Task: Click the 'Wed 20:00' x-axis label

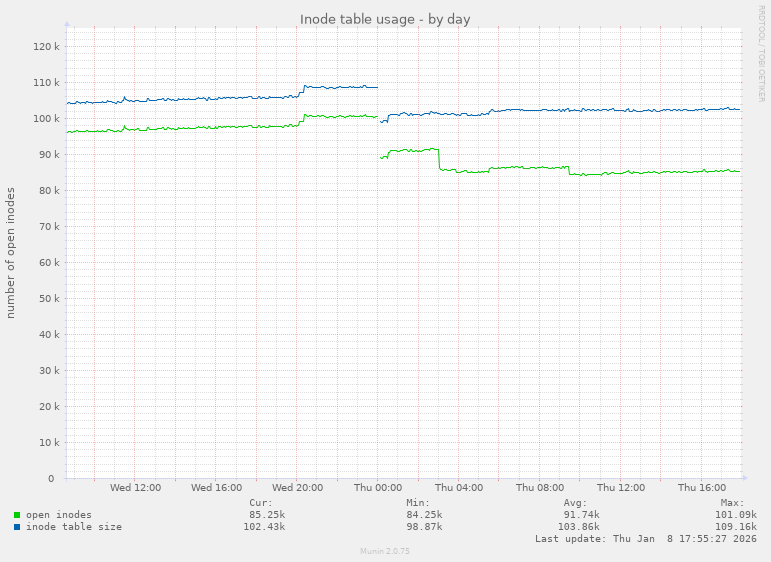Action: point(297,488)
